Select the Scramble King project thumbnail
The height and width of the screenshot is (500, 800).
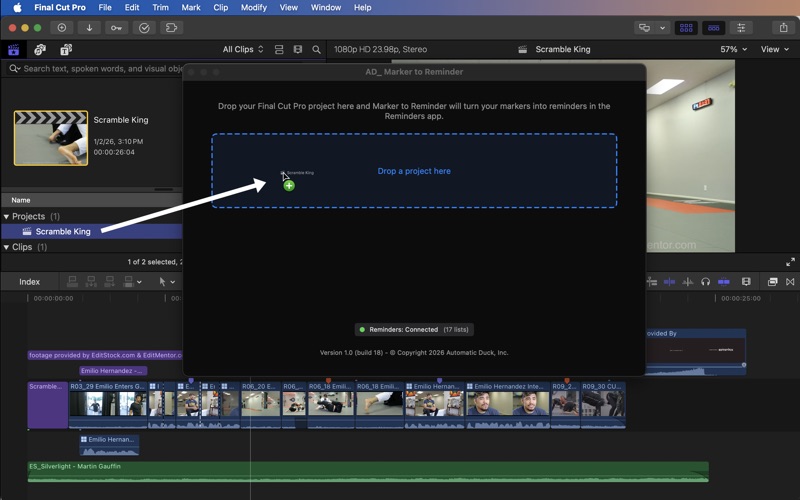(51, 138)
